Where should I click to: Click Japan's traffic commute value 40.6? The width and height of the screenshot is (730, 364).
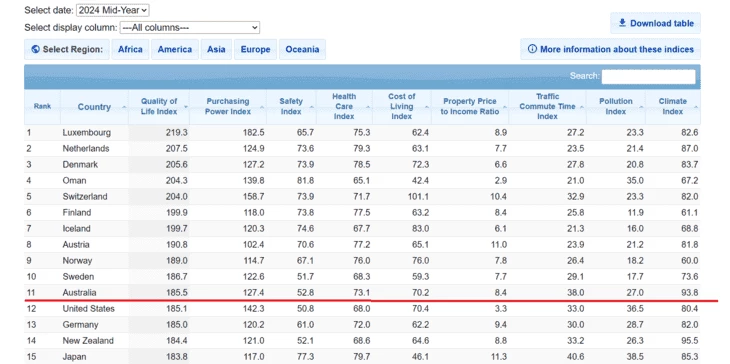(x=575, y=357)
